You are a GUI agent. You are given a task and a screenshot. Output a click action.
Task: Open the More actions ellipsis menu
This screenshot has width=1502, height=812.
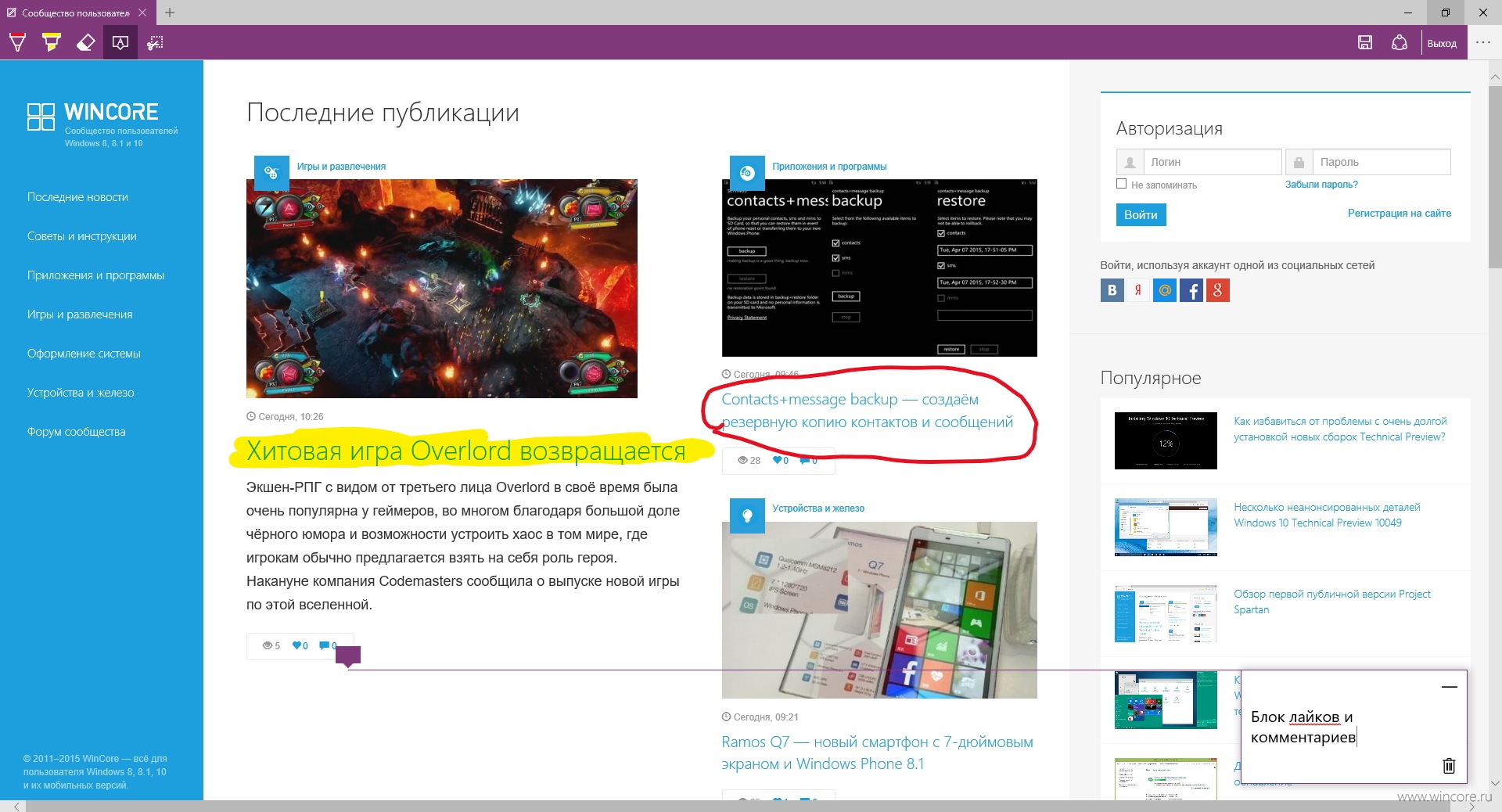[1483, 43]
